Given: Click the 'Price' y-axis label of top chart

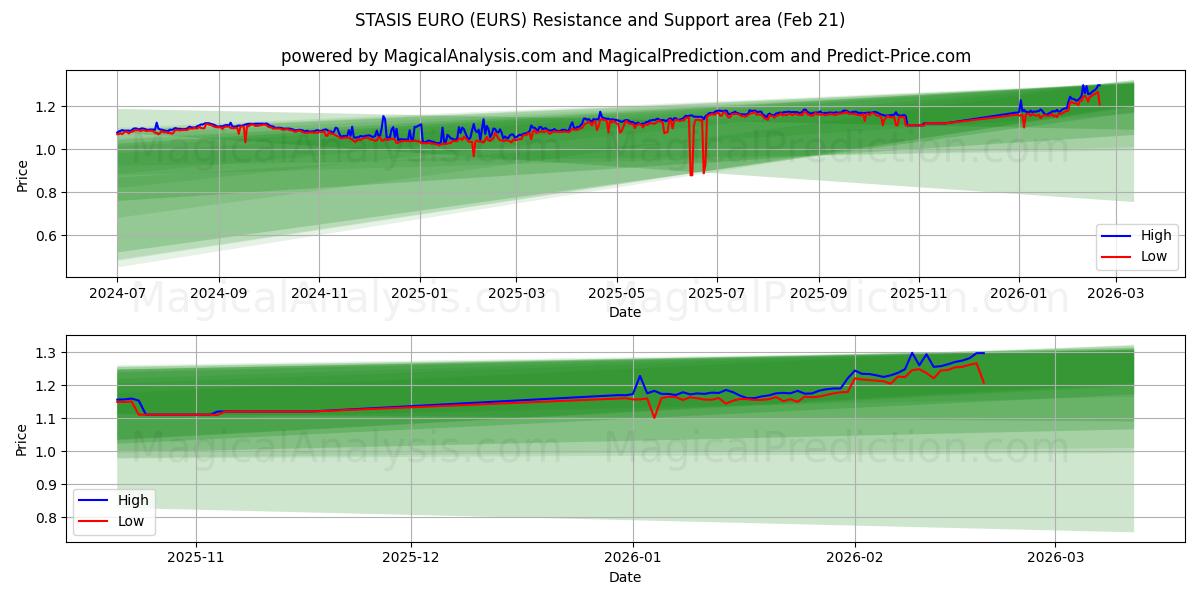Looking at the screenshot, I should pyautogui.click(x=22, y=173).
